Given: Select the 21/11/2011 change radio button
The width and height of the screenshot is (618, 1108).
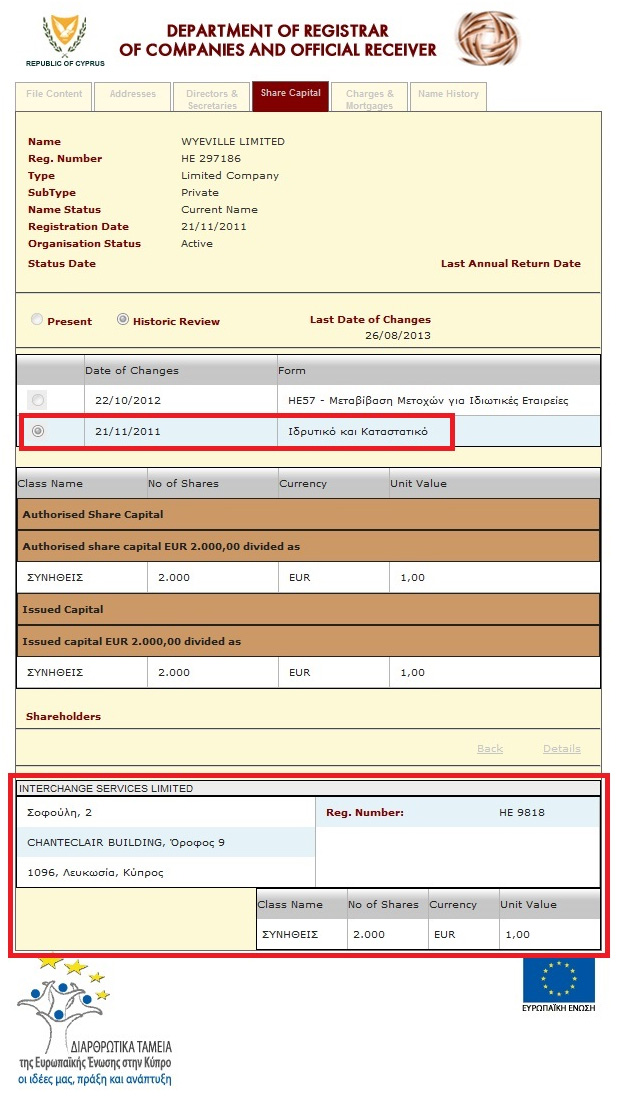Looking at the screenshot, I should coord(38,431).
